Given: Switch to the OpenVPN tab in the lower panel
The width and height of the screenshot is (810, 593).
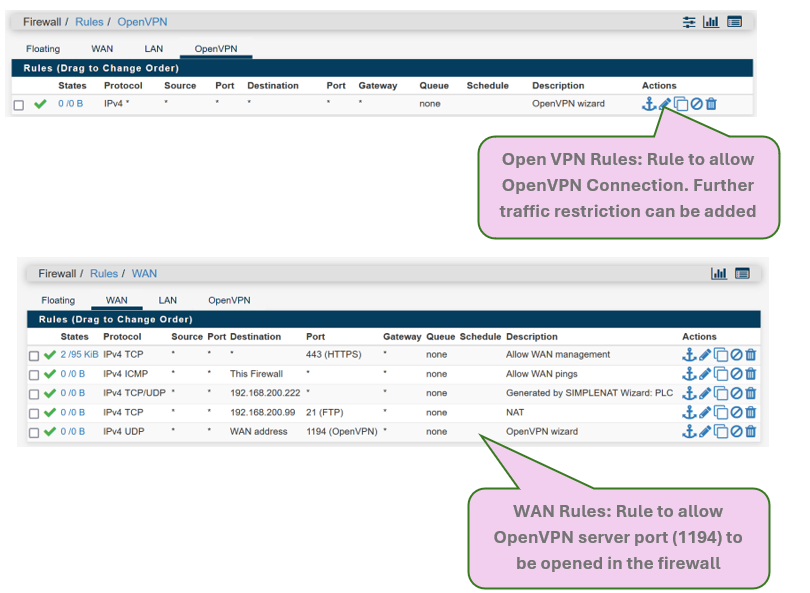Looking at the screenshot, I should point(229,300).
